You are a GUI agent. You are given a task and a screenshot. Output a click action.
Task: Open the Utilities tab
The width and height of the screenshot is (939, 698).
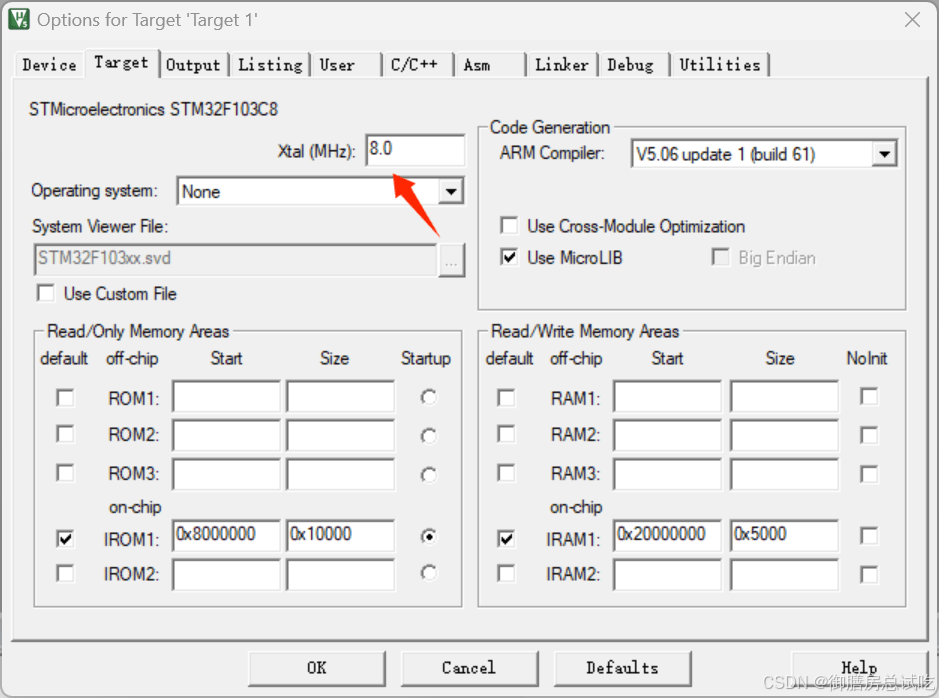[x=720, y=65]
